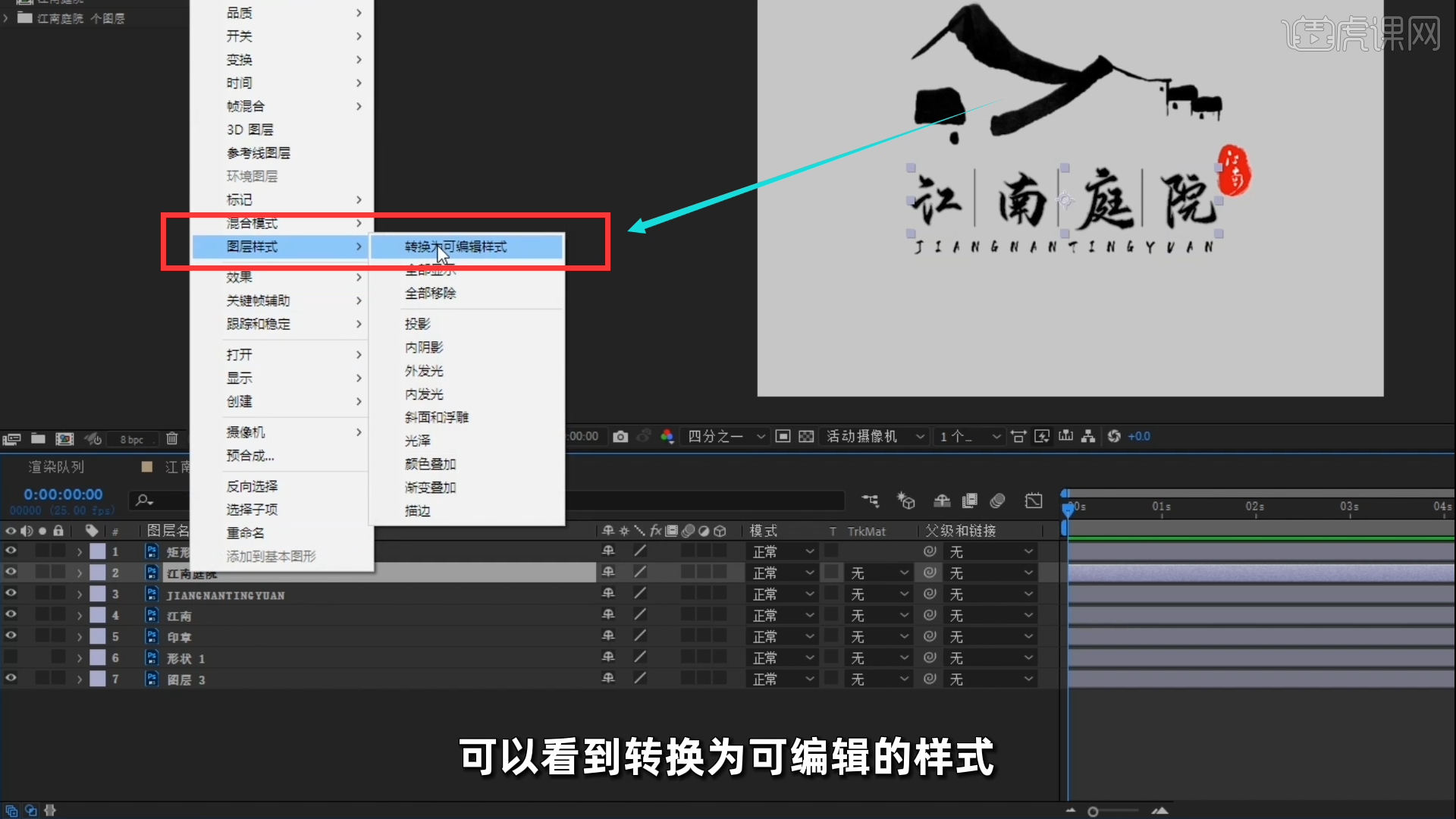
Task: Take a snapshot of the composition view
Action: click(620, 436)
